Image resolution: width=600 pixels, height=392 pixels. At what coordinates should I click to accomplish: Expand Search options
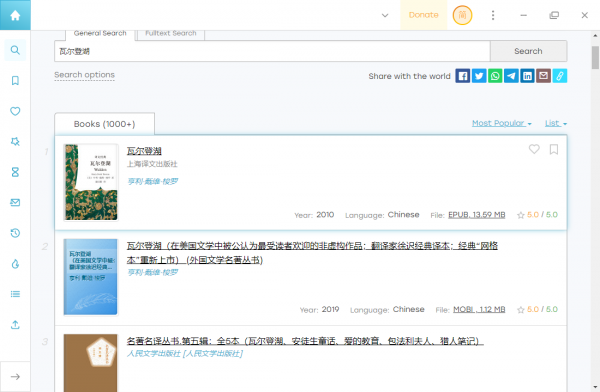pyautogui.click(x=85, y=75)
